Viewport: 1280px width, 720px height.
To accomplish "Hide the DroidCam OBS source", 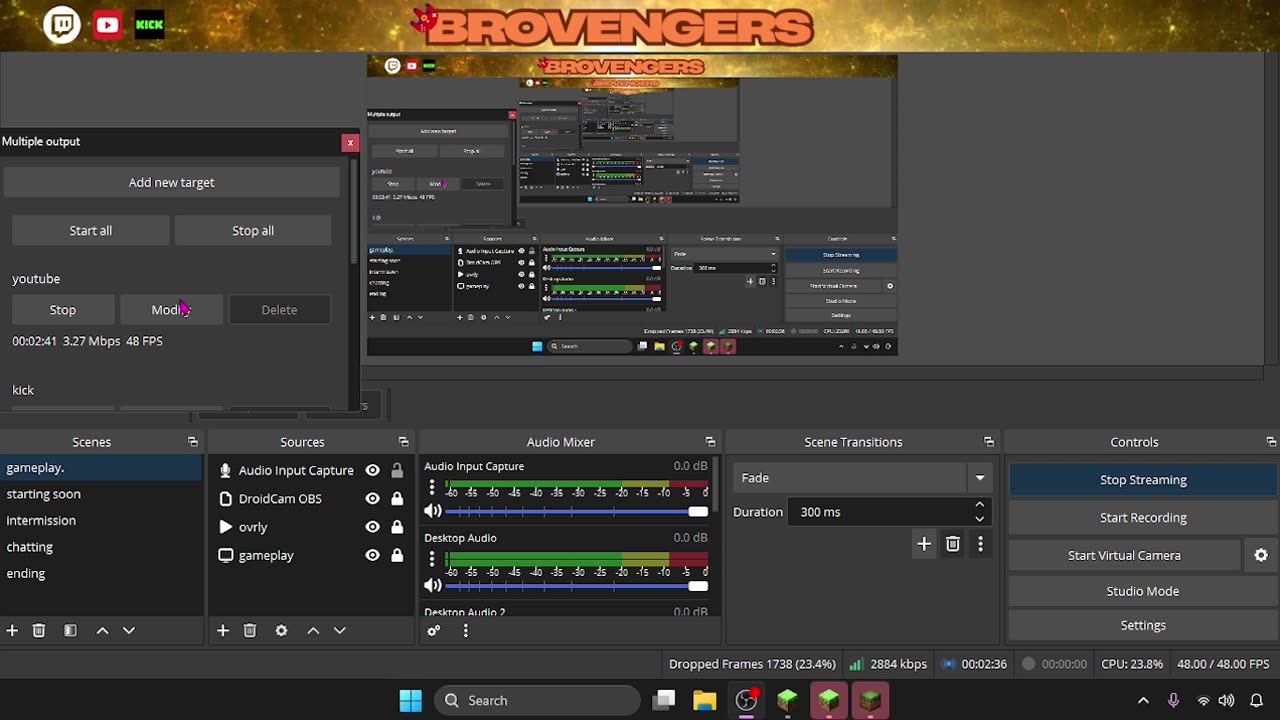I will point(372,499).
